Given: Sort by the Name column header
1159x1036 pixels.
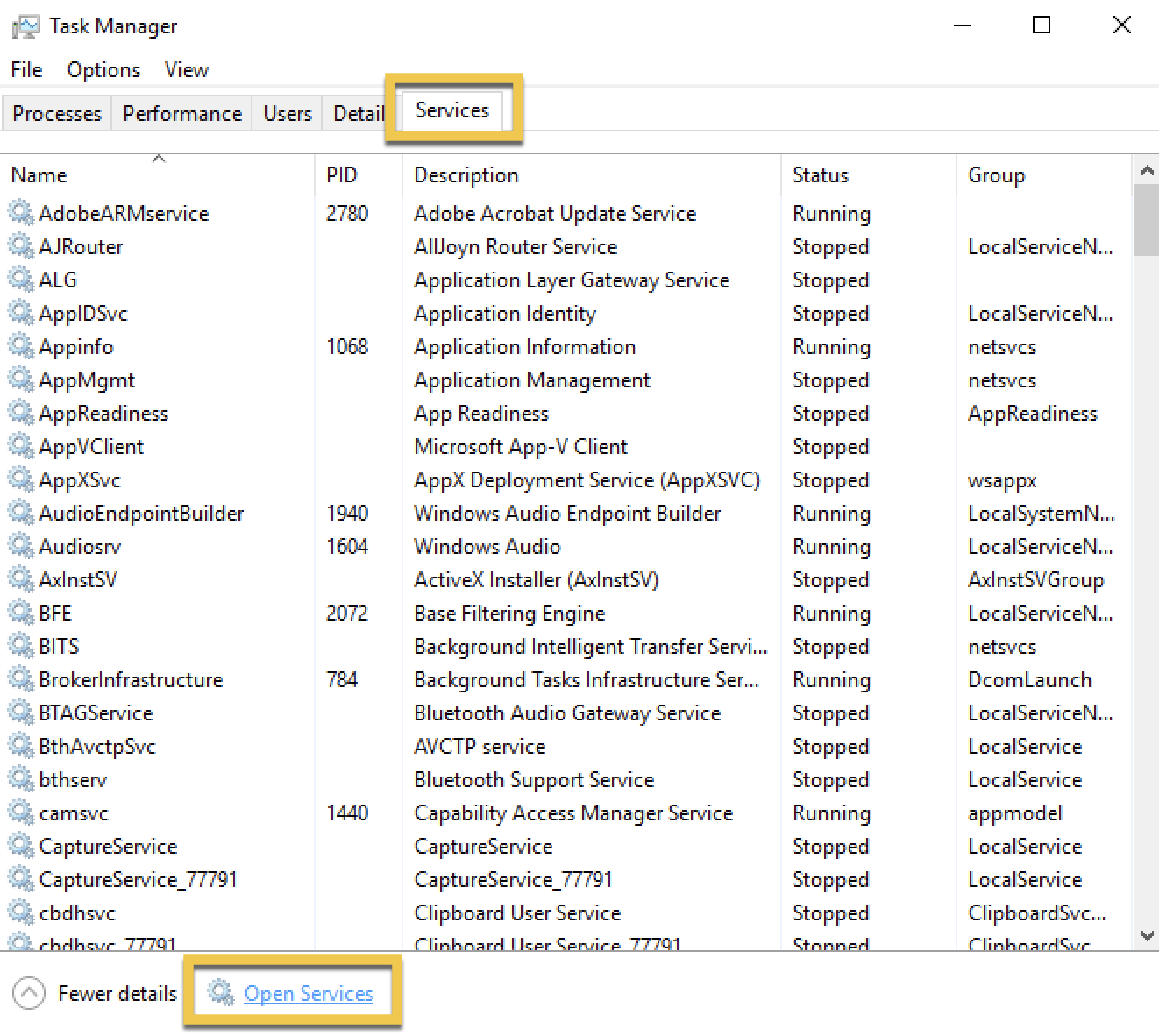Looking at the screenshot, I should point(158,175).
